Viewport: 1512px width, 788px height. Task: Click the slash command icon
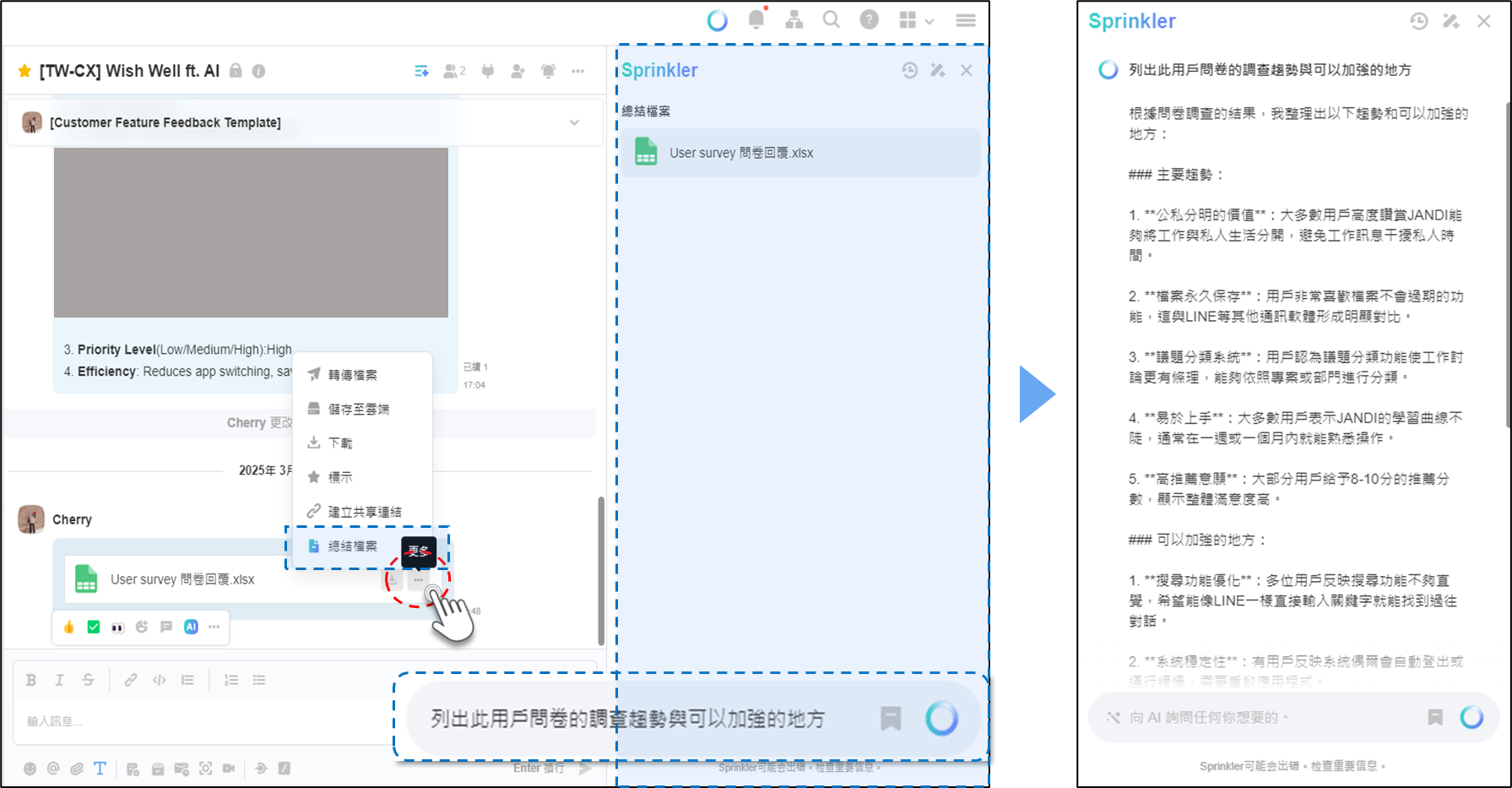[285, 769]
